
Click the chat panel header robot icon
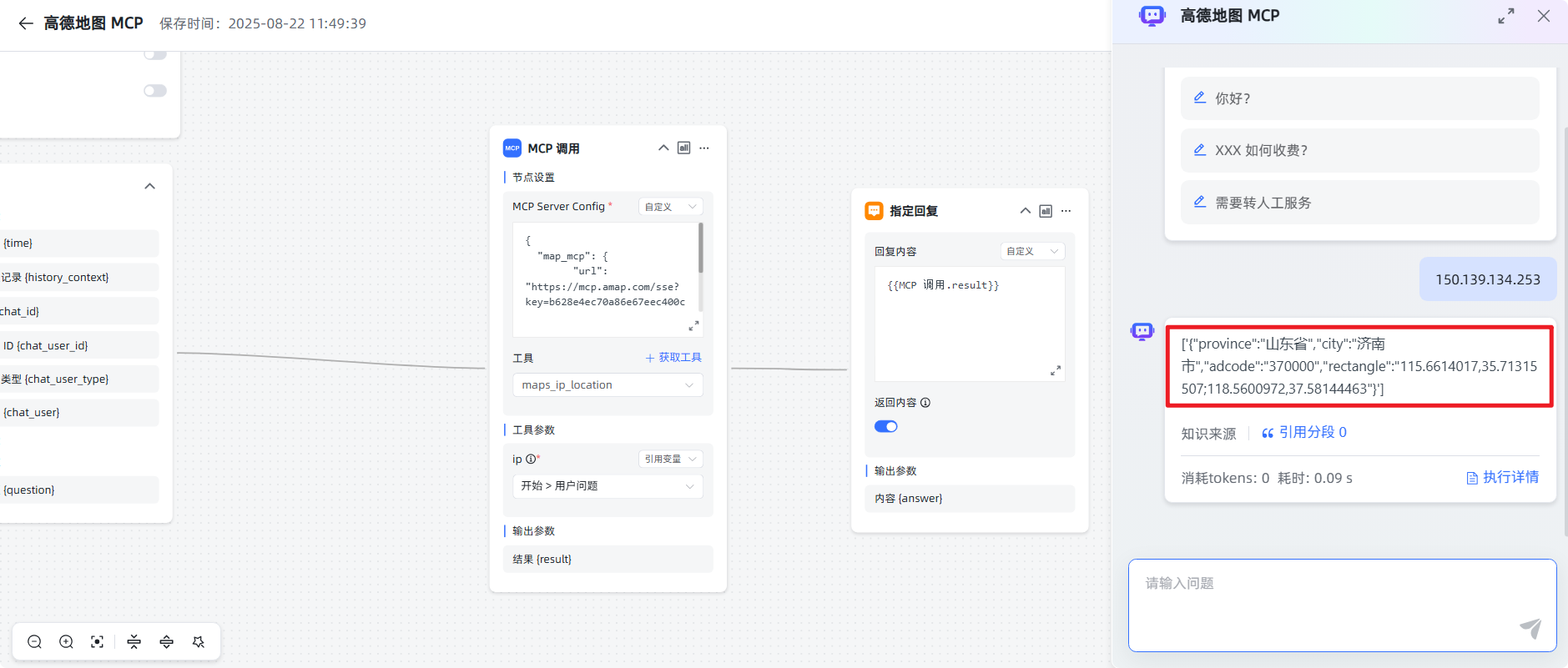click(x=1152, y=16)
